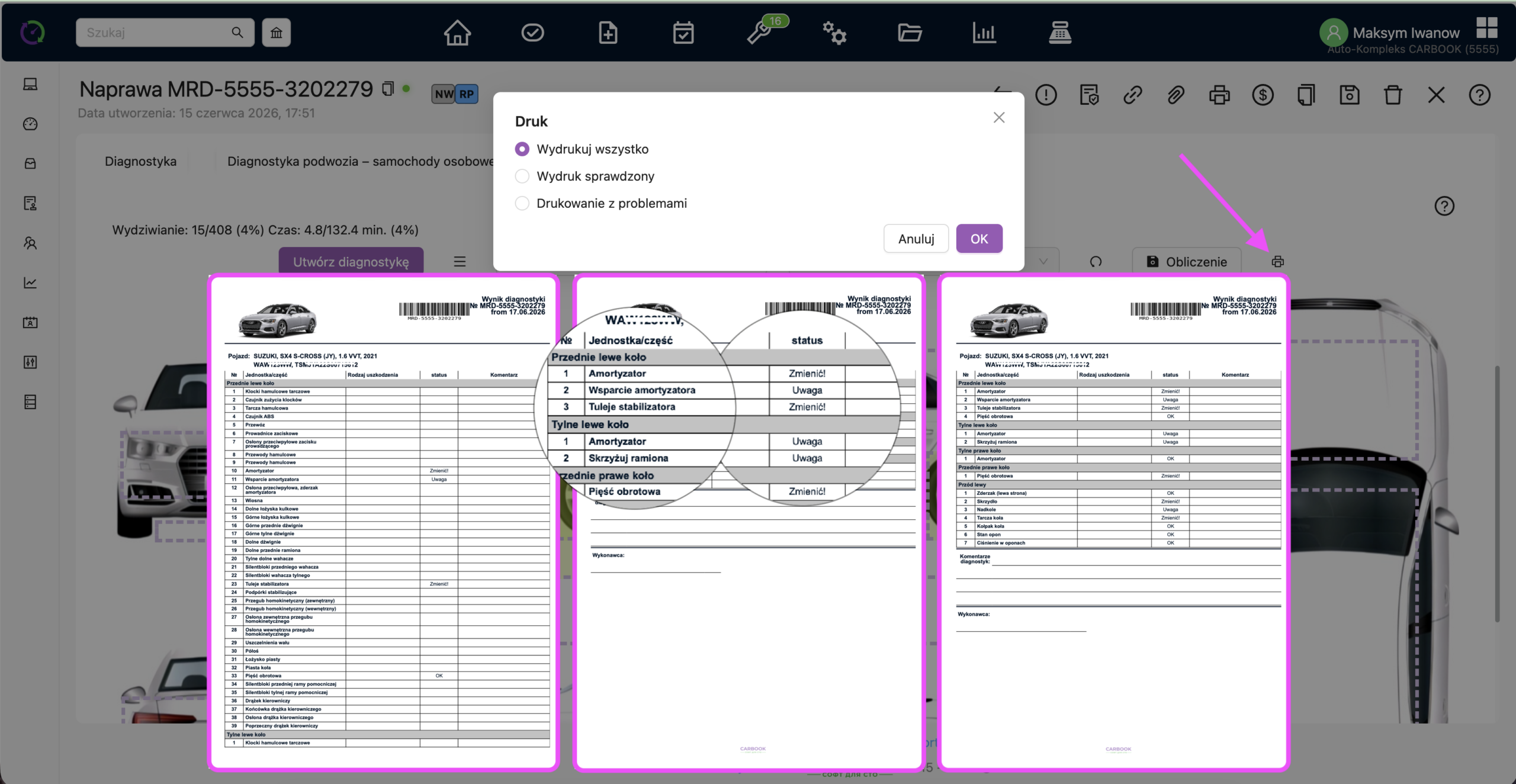1516x784 pixels.
Task: Open the laptop icon in left sidebar
Action: coord(30,84)
